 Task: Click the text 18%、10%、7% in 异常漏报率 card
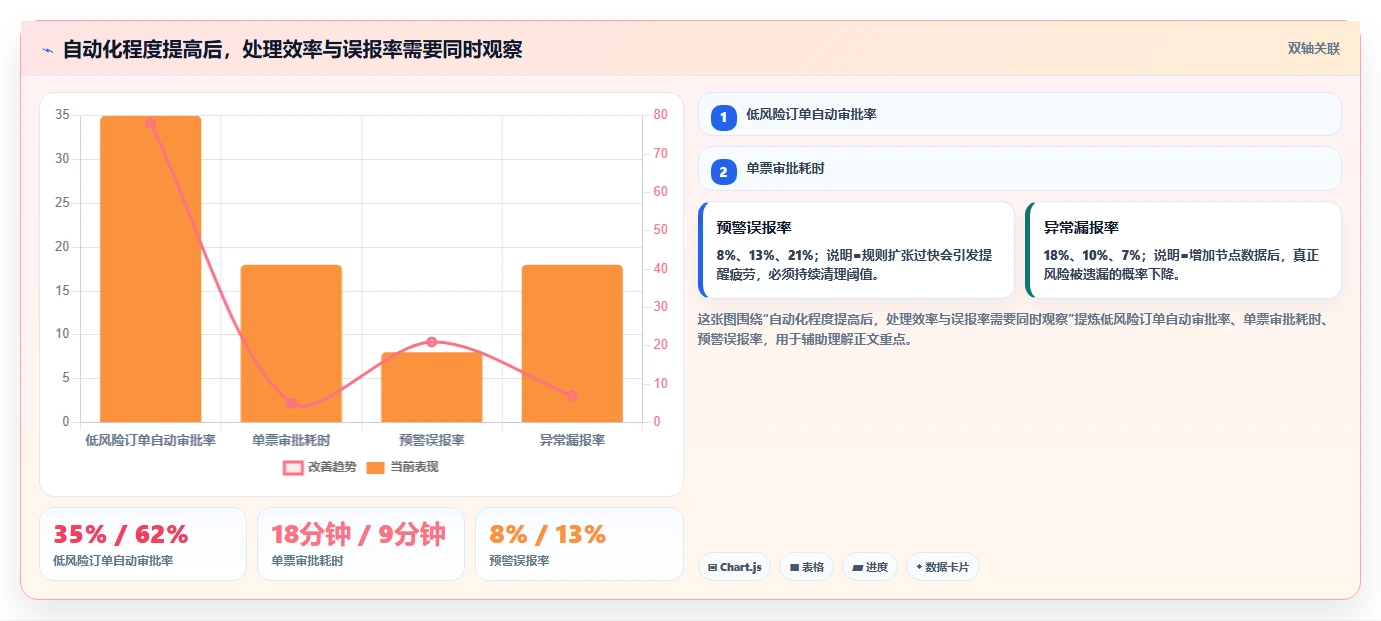click(1092, 255)
